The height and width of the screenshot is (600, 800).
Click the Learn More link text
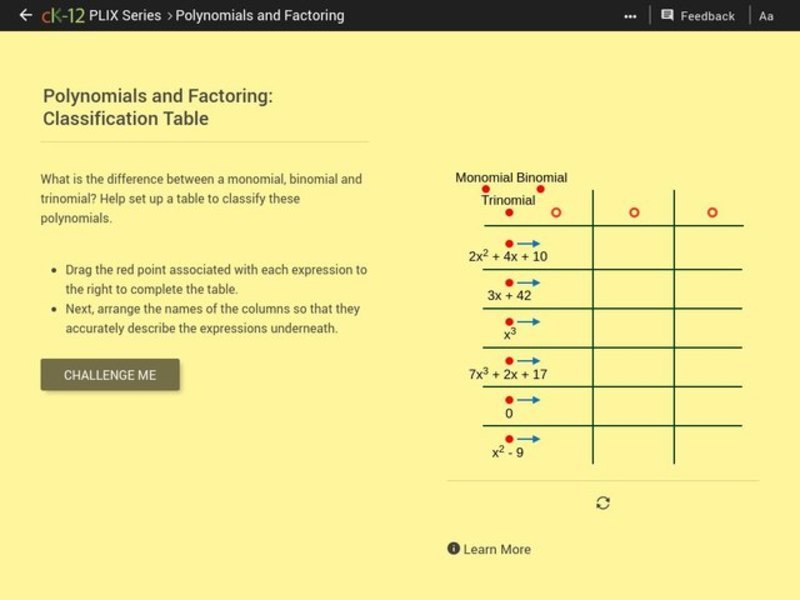point(497,549)
